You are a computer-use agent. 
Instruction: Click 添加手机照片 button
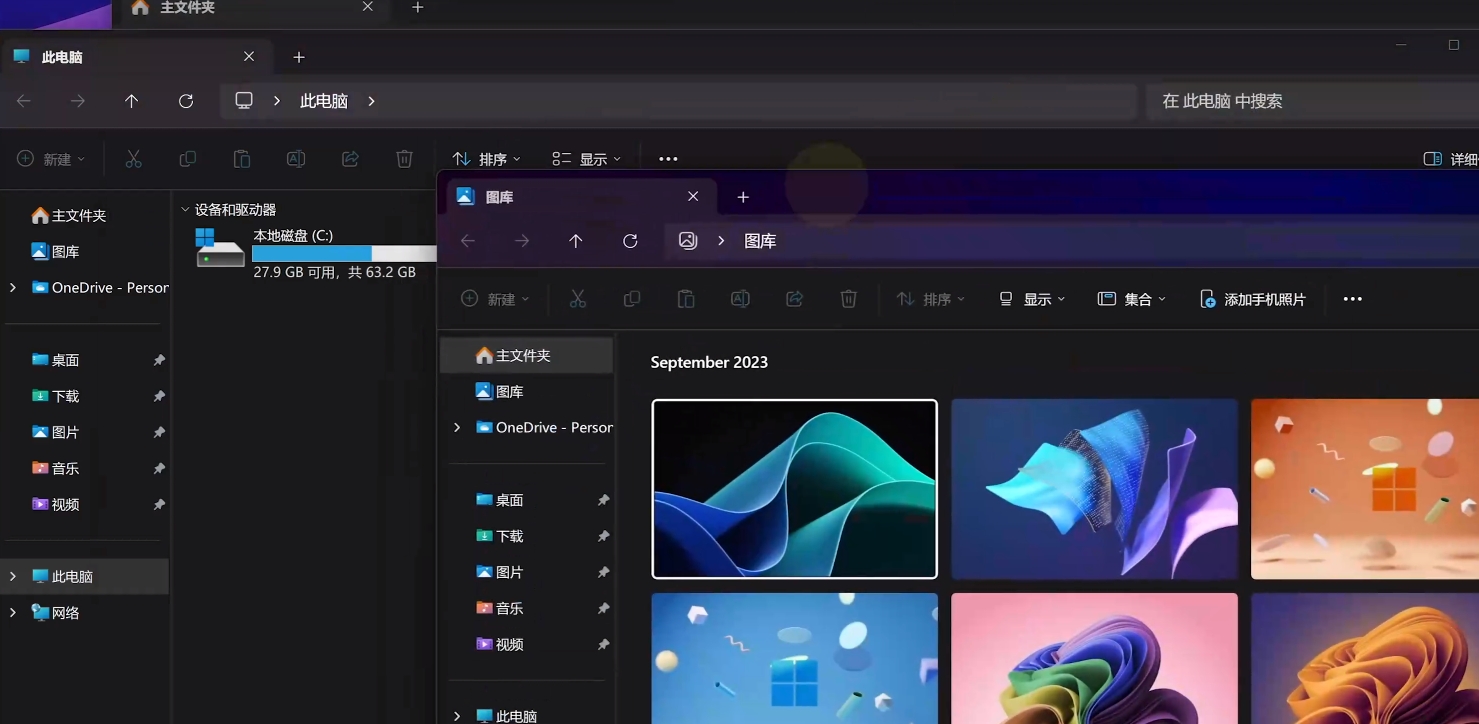1253,299
